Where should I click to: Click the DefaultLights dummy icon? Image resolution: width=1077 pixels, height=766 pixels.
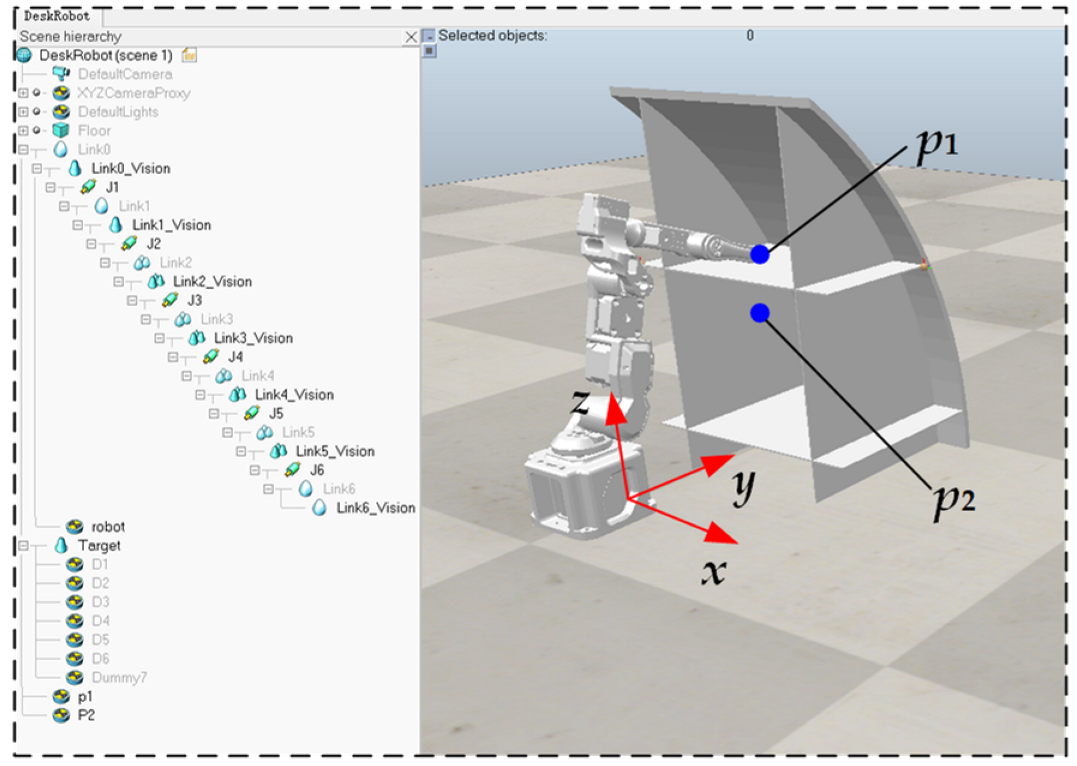point(62,111)
